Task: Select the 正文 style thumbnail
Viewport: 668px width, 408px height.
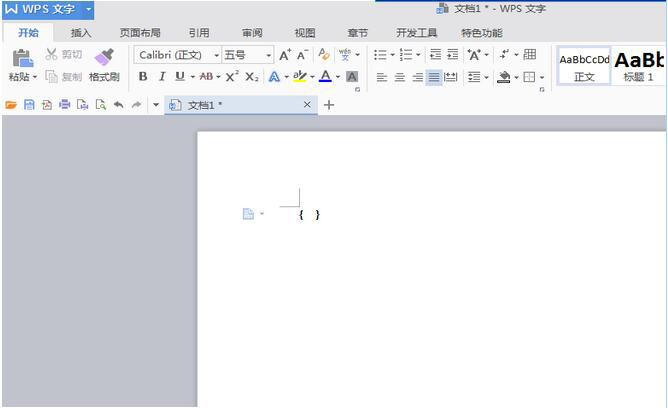Action: click(584, 66)
